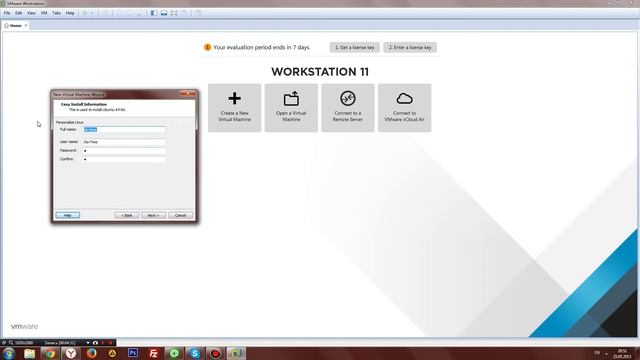Click Connect to VMware vCloud Air tile
The height and width of the screenshot is (360, 640).
[x=404, y=108]
